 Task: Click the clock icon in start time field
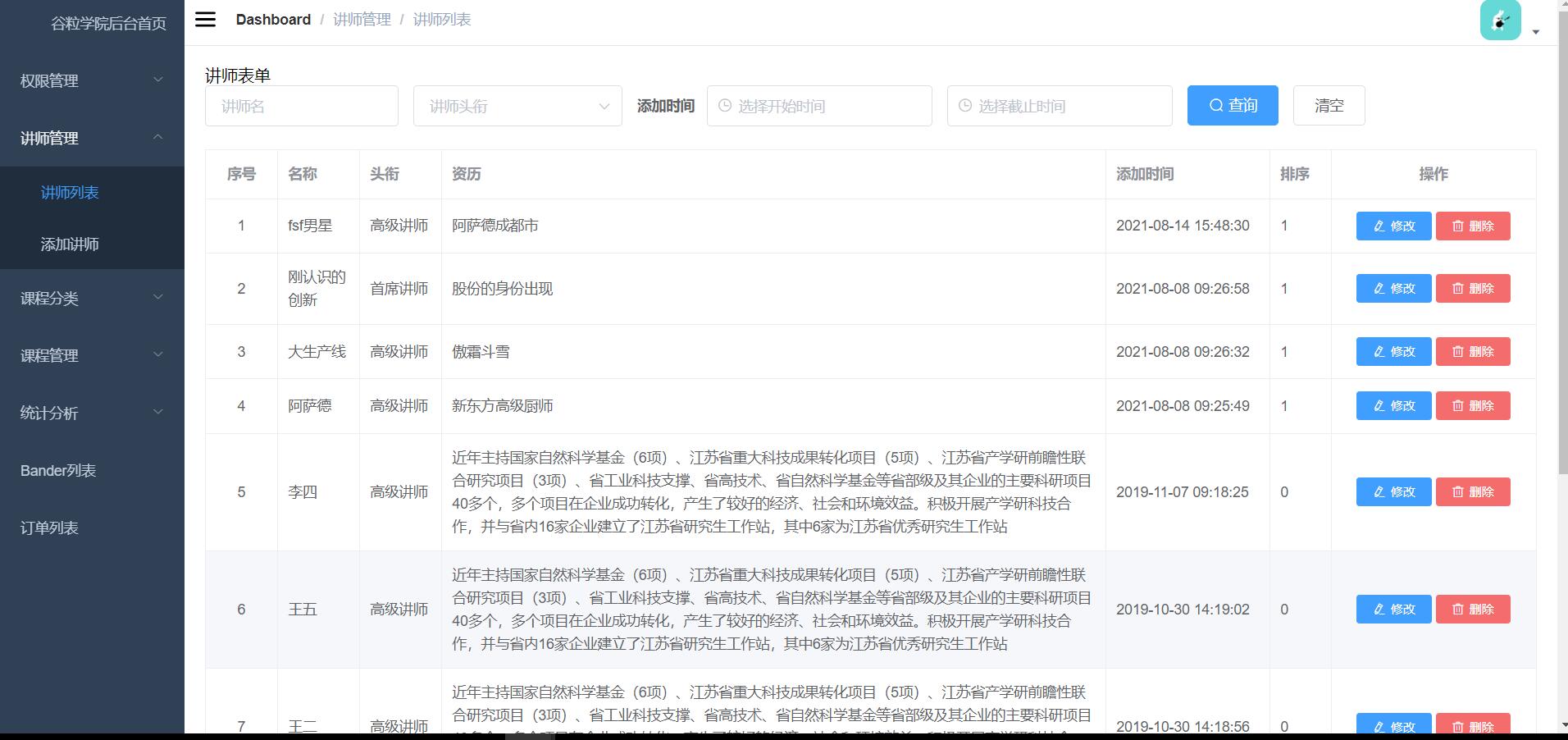725,106
